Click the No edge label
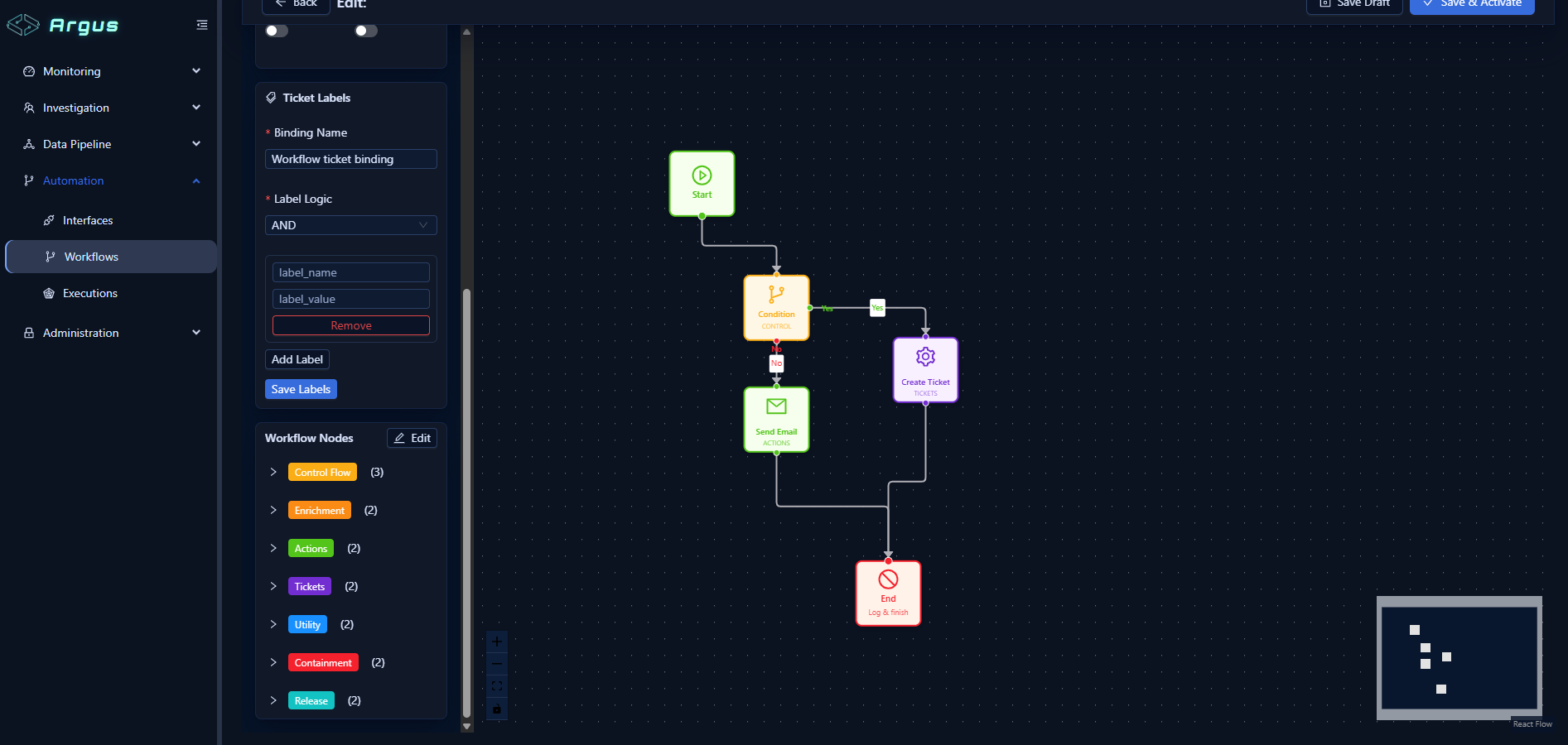This screenshot has height=745, width=1568. point(776,363)
